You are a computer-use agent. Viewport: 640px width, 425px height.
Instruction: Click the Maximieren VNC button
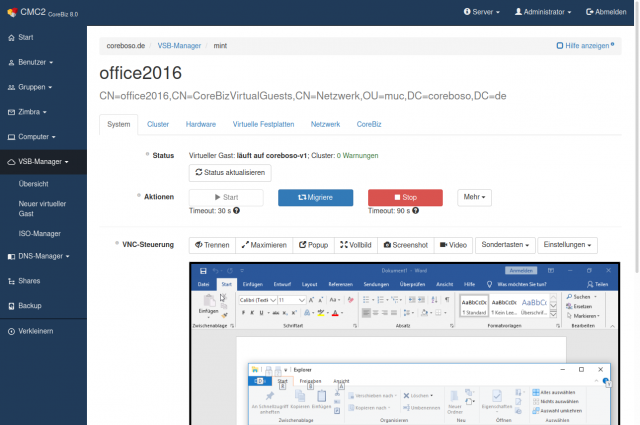[x=264, y=245]
